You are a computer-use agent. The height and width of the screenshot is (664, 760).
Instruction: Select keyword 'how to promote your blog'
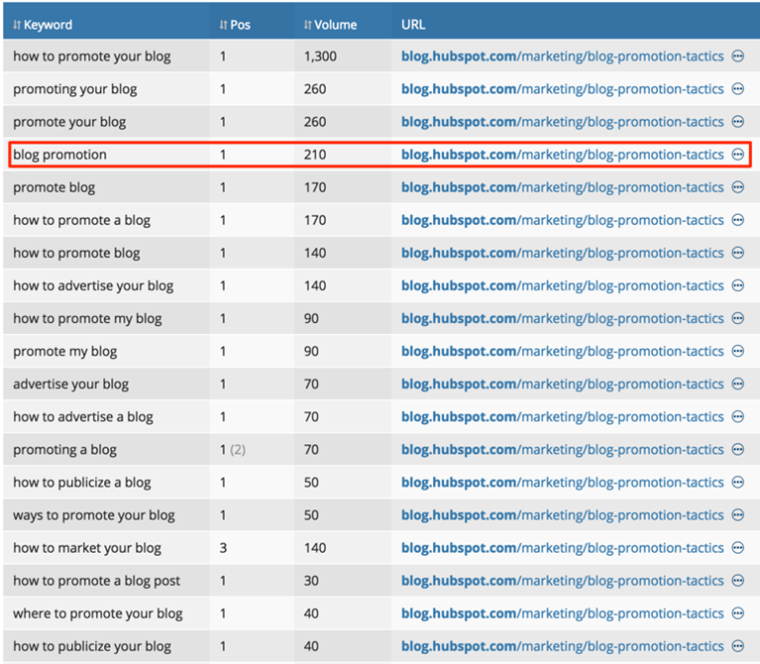pyautogui.click(x=92, y=56)
